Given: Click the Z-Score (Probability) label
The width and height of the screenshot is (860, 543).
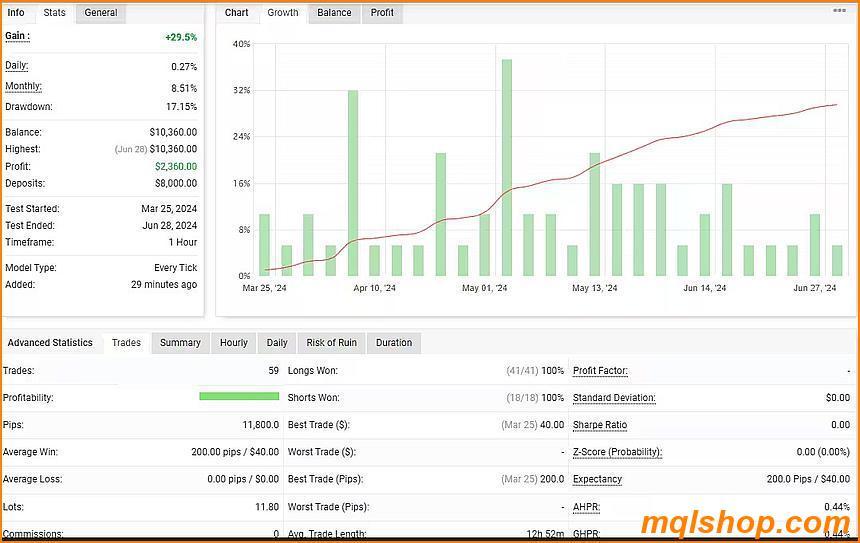Looking at the screenshot, I should coord(617,452).
